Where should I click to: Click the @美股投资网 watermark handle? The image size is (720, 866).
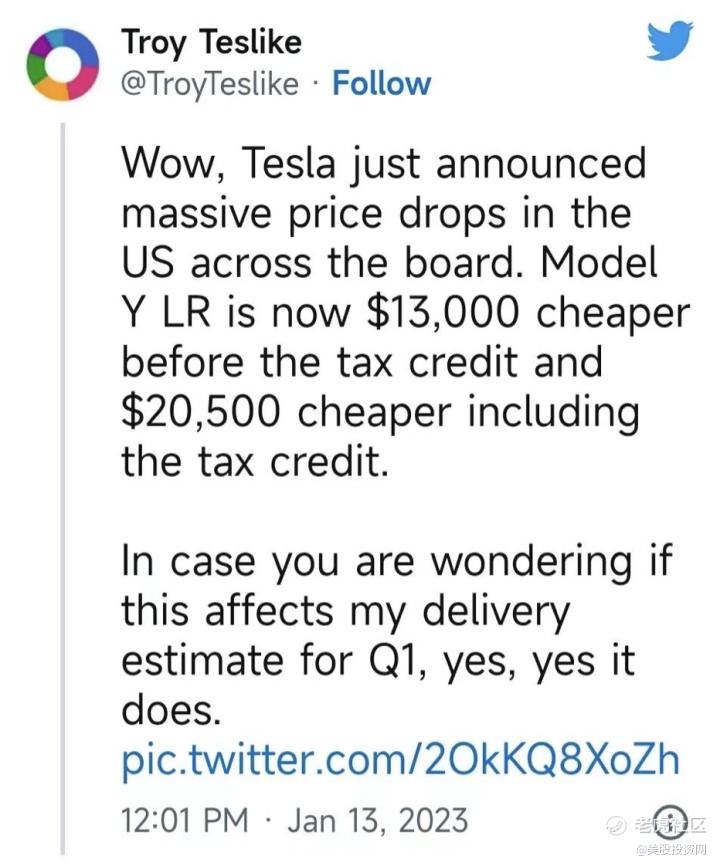coord(673,849)
